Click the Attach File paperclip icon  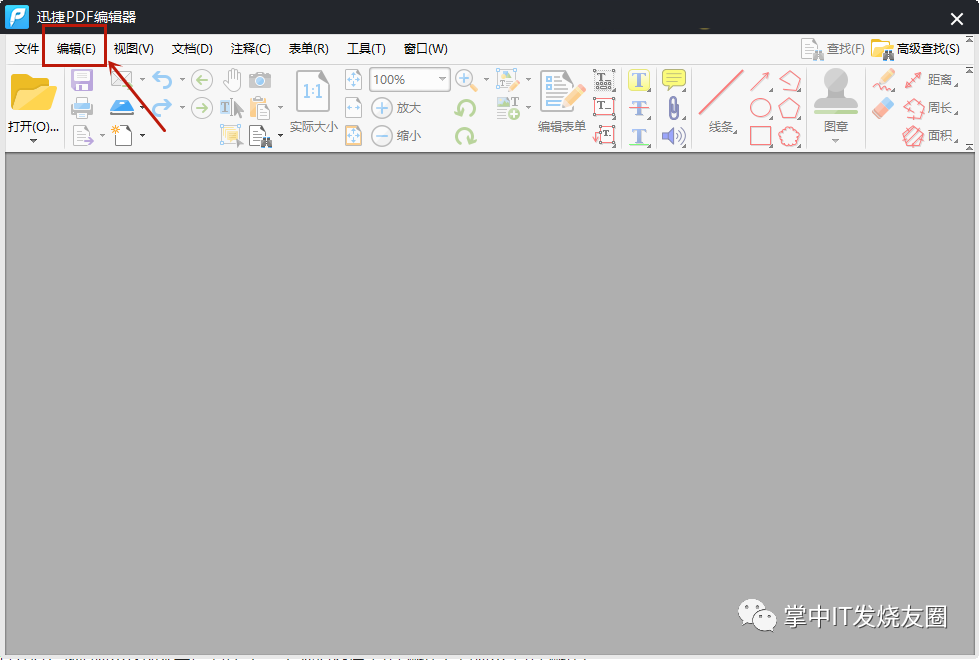[x=674, y=108]
